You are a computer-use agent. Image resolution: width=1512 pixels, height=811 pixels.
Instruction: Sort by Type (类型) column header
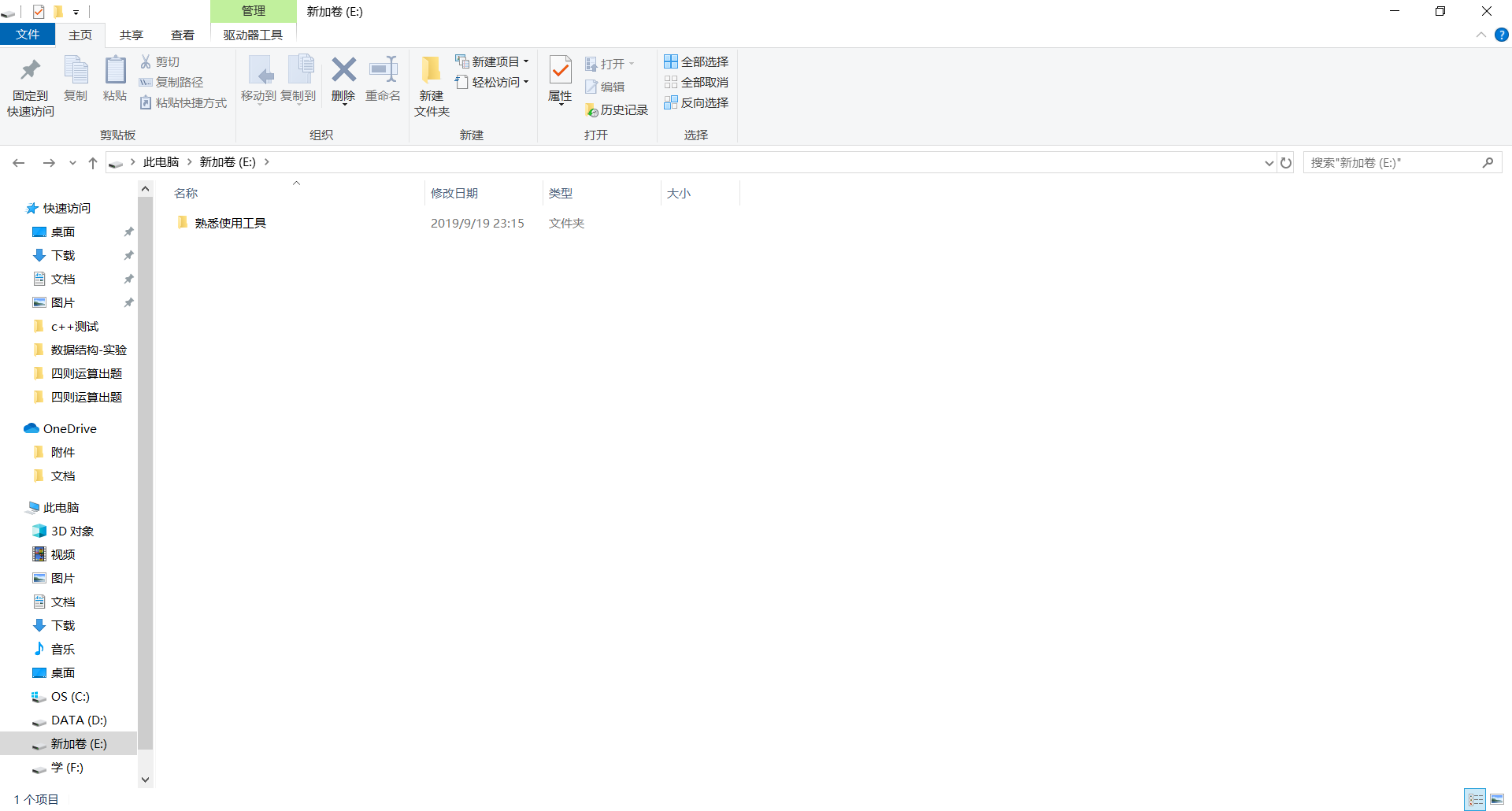click(602, 193)
